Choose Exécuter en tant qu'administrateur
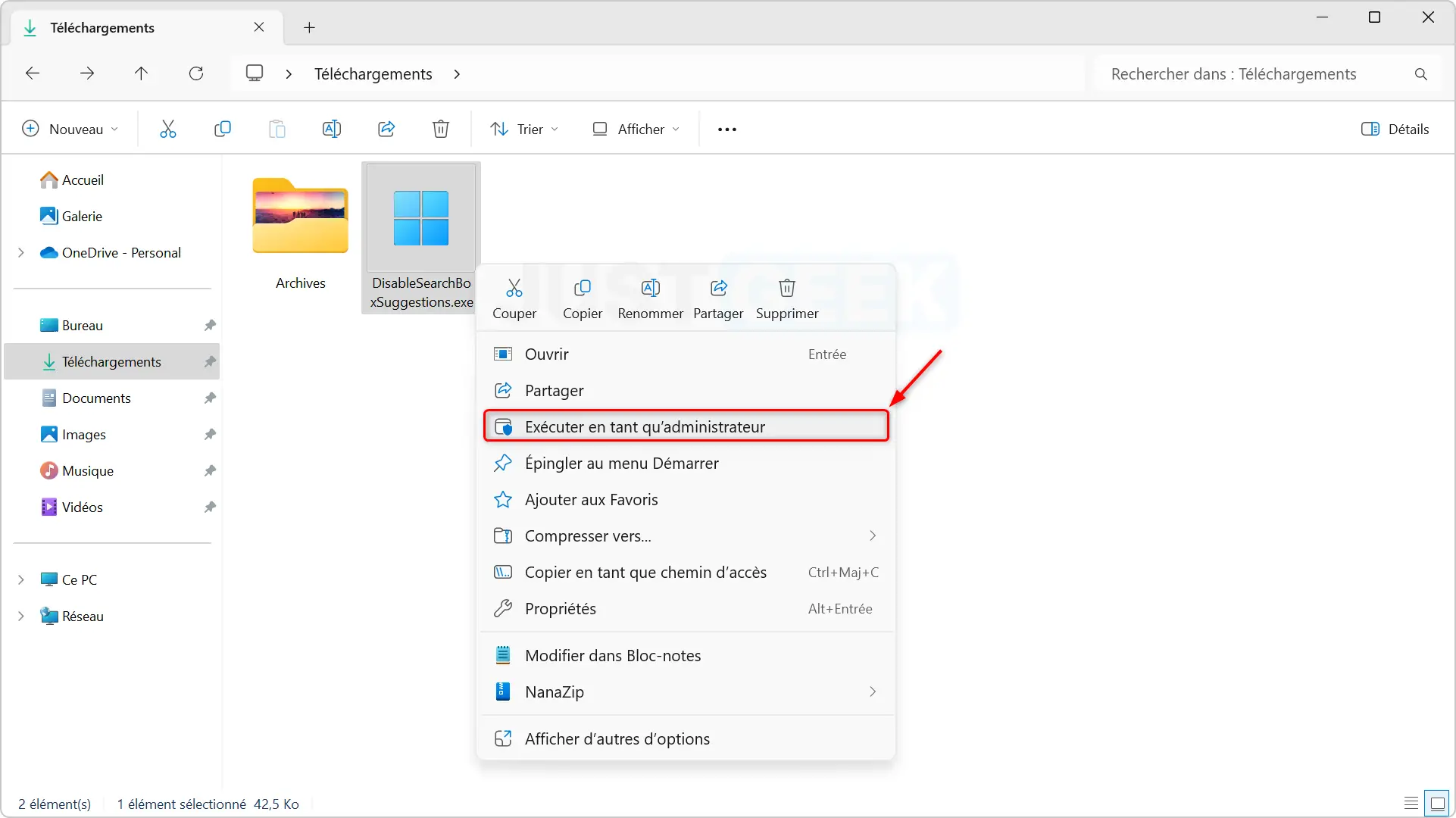 click(x=686, y=427)
